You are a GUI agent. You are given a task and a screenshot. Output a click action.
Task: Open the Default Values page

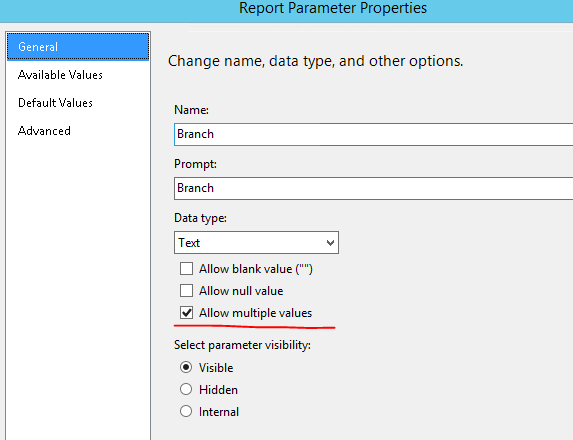tap(55, 103)
